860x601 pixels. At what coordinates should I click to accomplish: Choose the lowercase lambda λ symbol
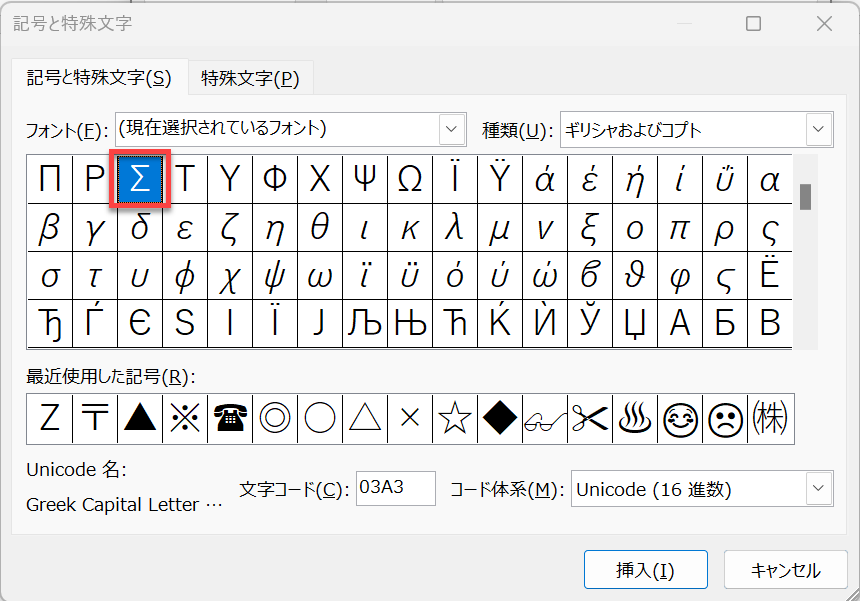pos(455,228)
